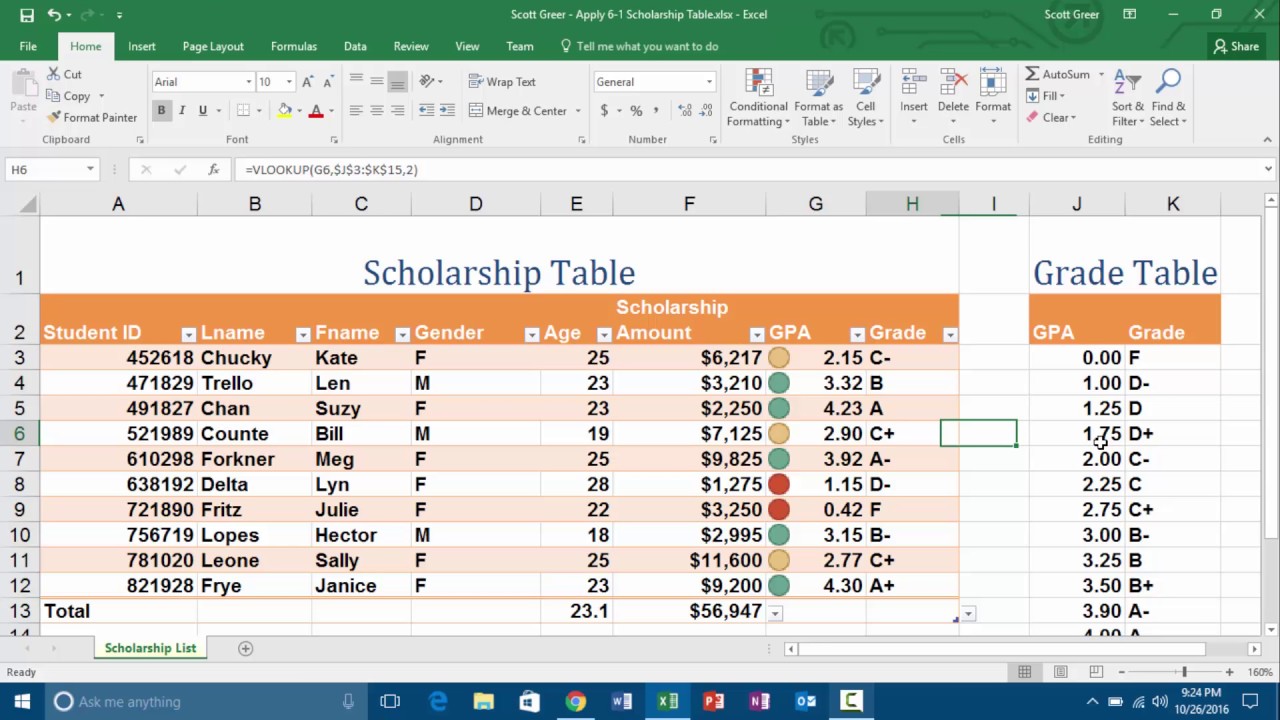Apply comma style number format
Screen dimensions: 1280x720
[656, 111]
